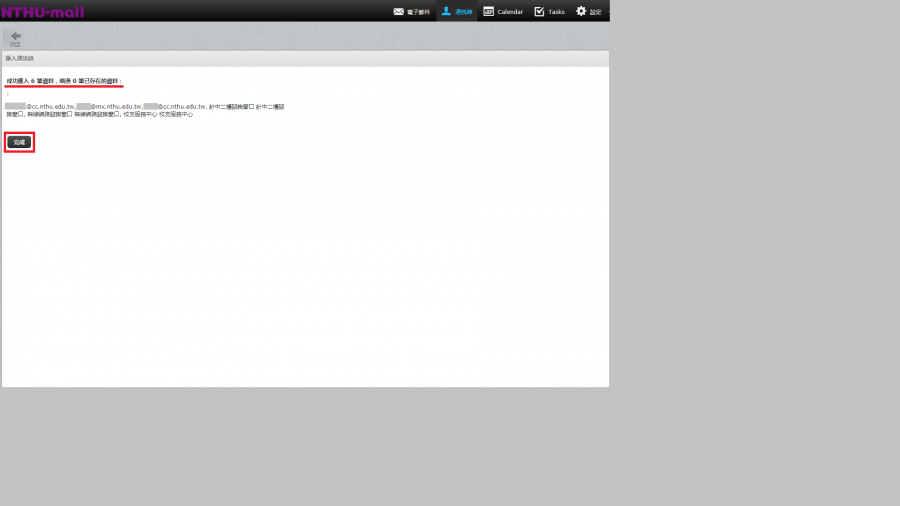
Task: Open the settings gear icon
Action: click(581, 11)
